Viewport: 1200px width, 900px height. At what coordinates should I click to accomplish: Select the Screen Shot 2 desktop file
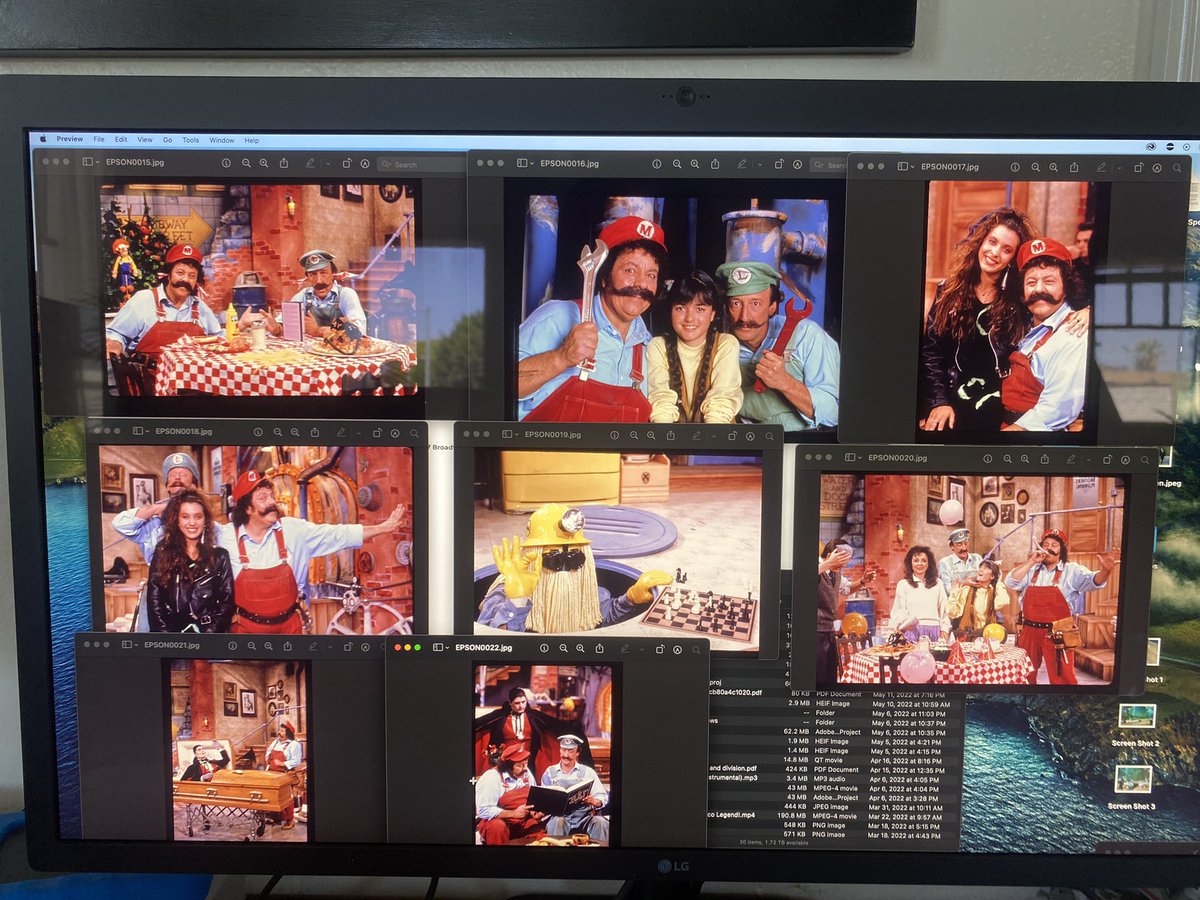coord(1135,724)
